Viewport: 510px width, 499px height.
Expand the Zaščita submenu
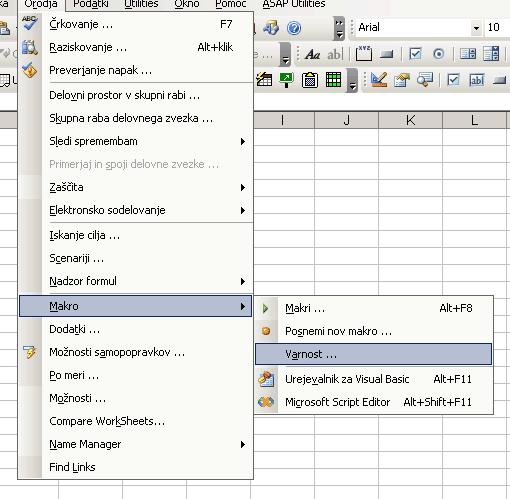point(136,187)
